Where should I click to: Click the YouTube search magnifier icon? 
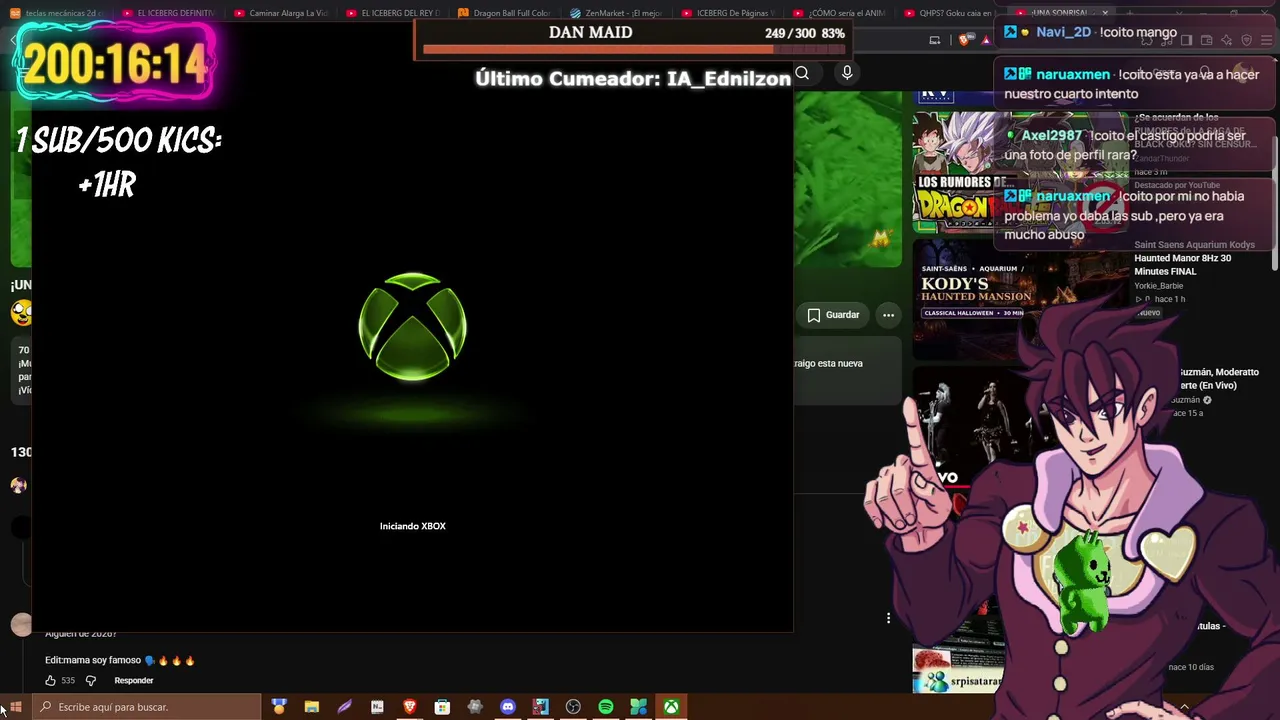802,73
